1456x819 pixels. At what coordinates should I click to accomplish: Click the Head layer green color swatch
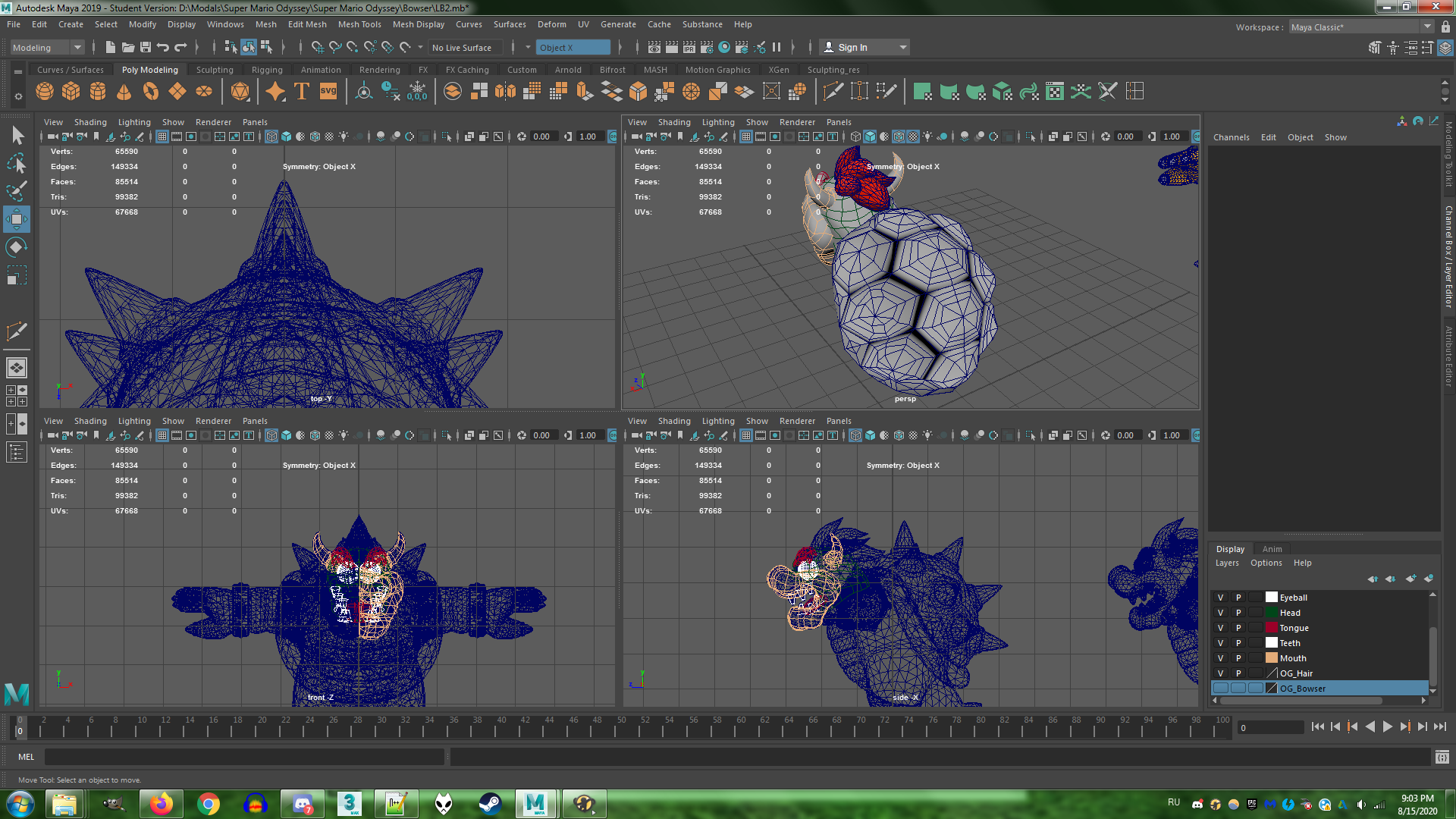point(1272,613)
